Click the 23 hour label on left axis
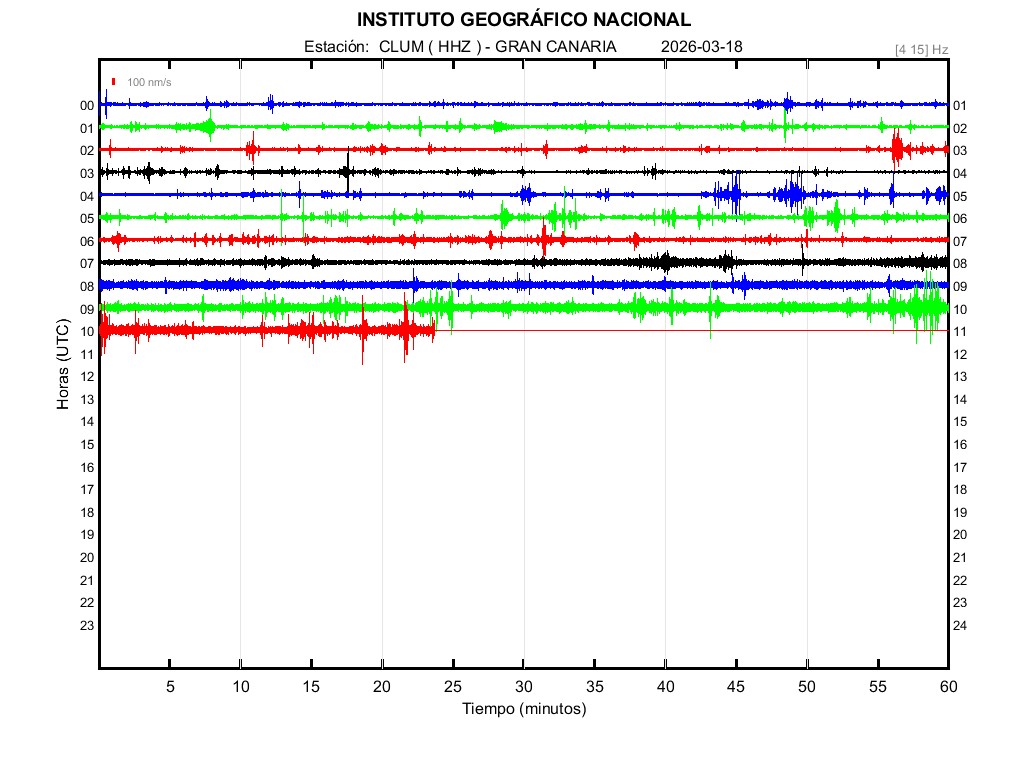Viewport: 1024px width, 768px height. [87, 625]
